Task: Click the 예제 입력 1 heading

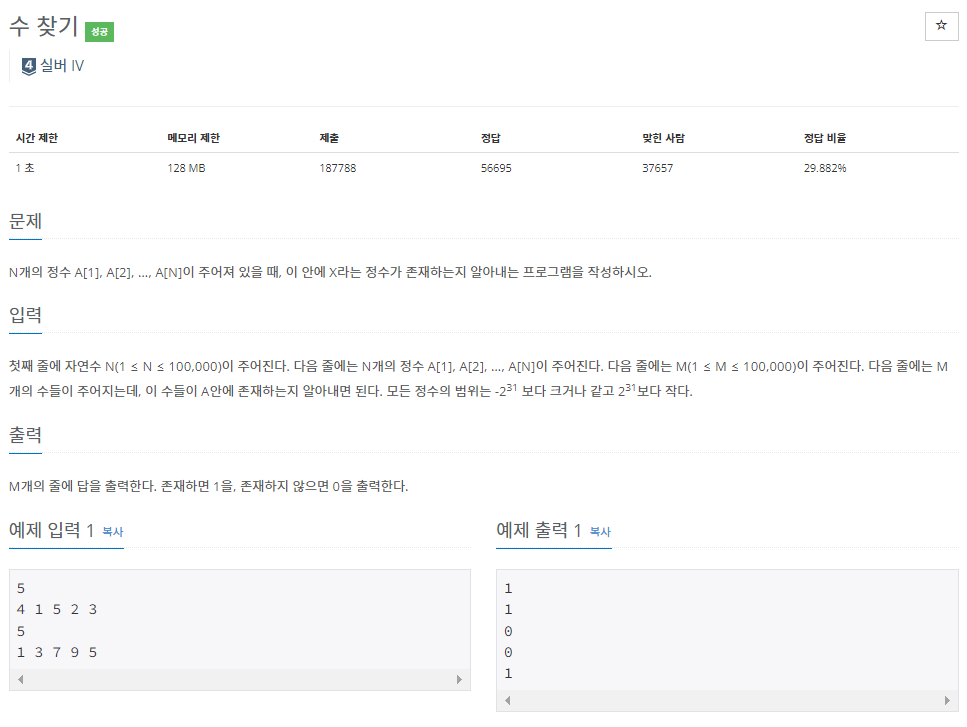Action: pyautogui.click(x=51, y=530)
